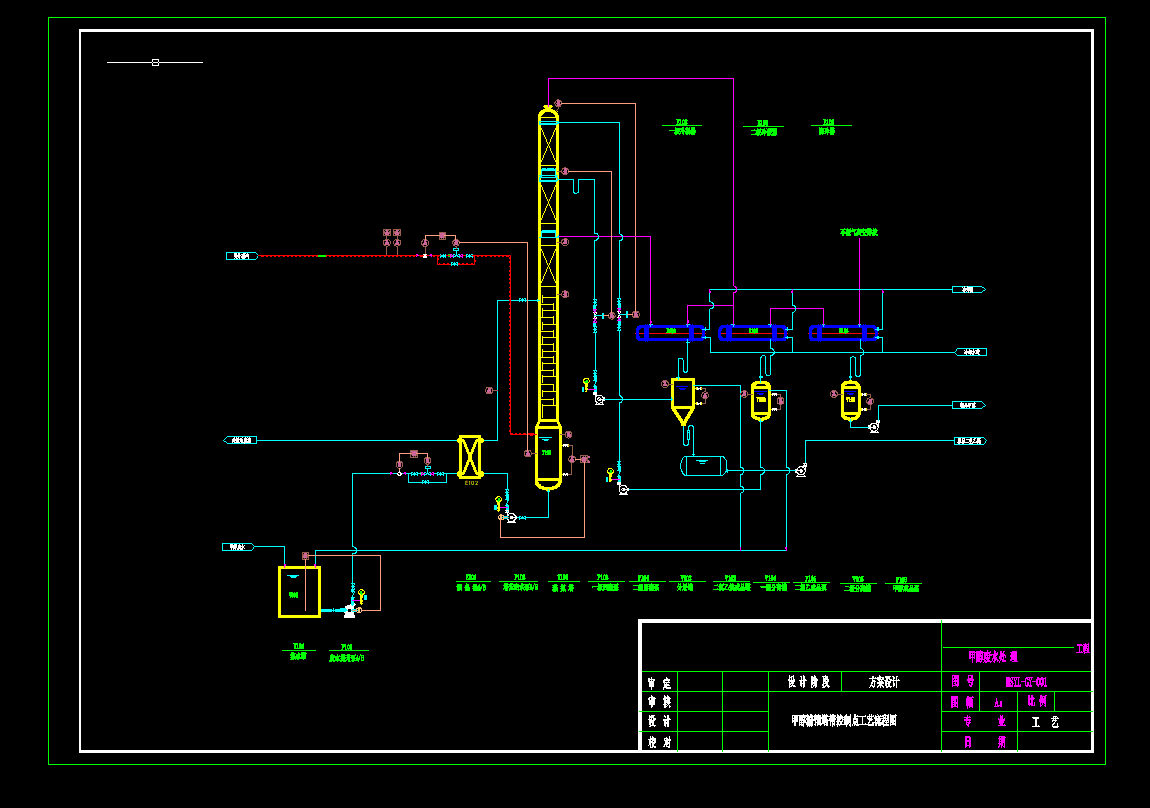
Task: Select the E102 heat exchanger symbol
Action: click(470, 457)
